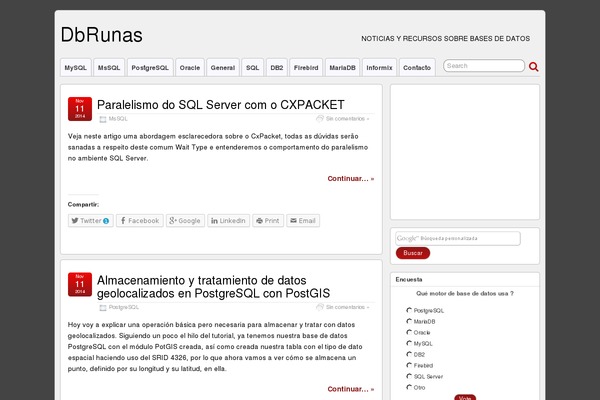Email the CXPACKET post
Image resolution: width=600 pixels, height=400 pixels.
click(303, 220)
